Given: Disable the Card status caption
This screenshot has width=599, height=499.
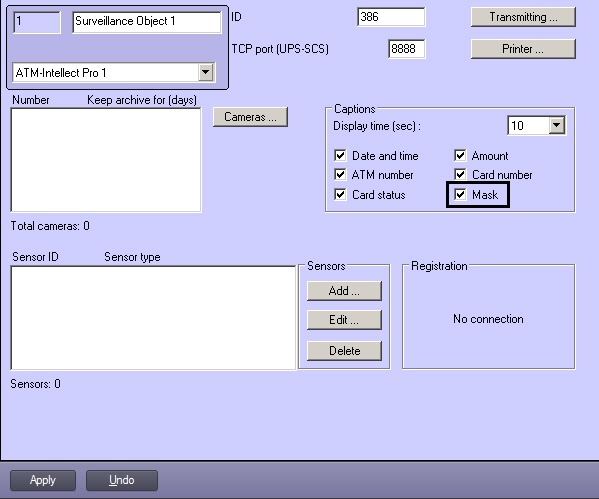Looking at the screenshot, I should tap(340, 194).
